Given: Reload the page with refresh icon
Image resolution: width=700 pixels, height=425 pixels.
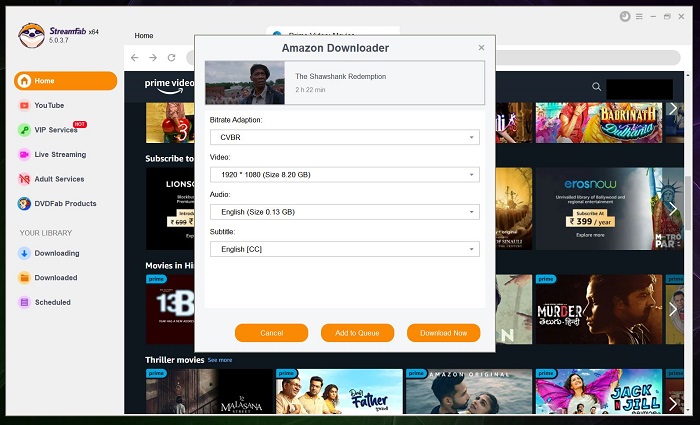Looking at the screenshot, I should (172, 58).
